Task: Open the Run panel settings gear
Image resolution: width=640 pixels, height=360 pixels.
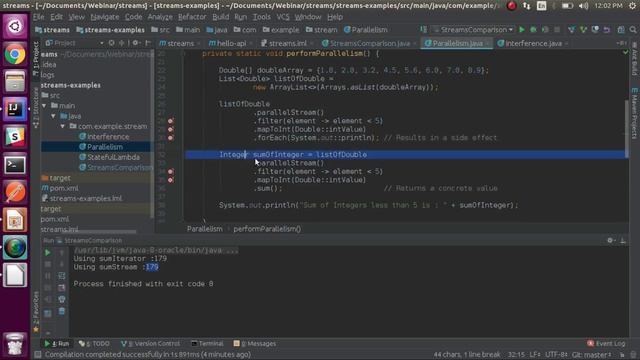Action: pyautogui.click(x=610, y=240)
